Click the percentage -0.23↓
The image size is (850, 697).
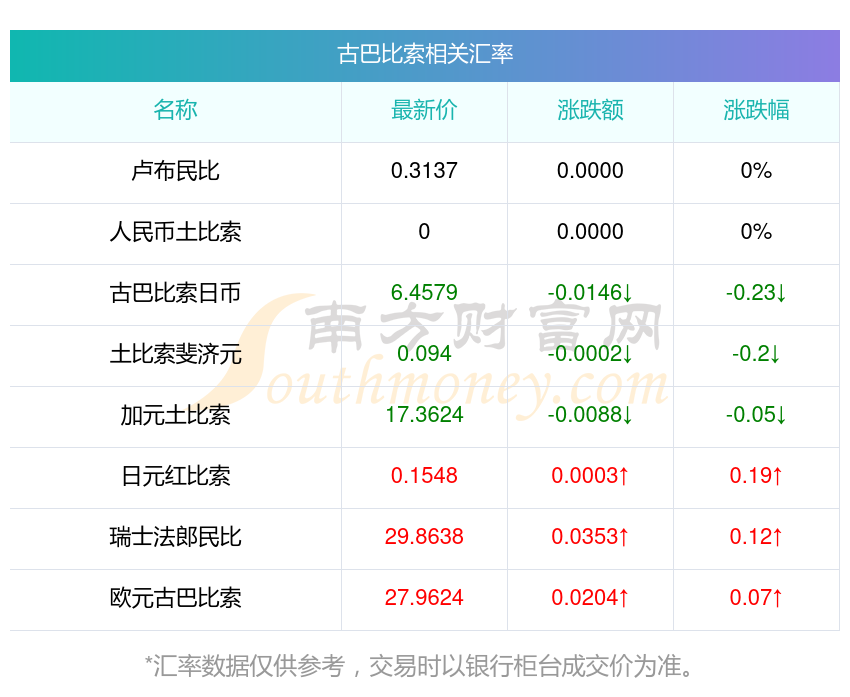pos(756,293)
